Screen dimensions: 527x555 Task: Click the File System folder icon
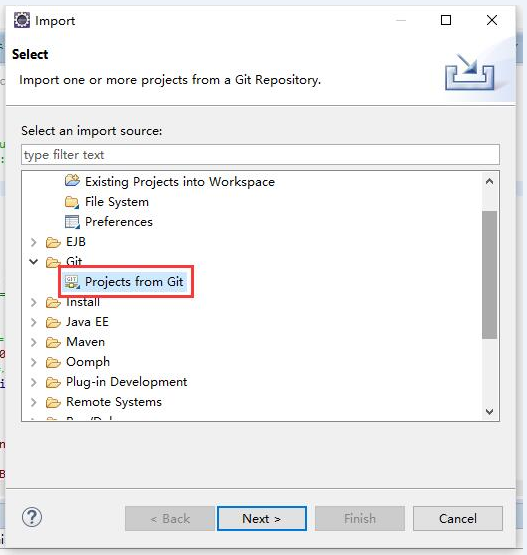(x=72, y=202)
